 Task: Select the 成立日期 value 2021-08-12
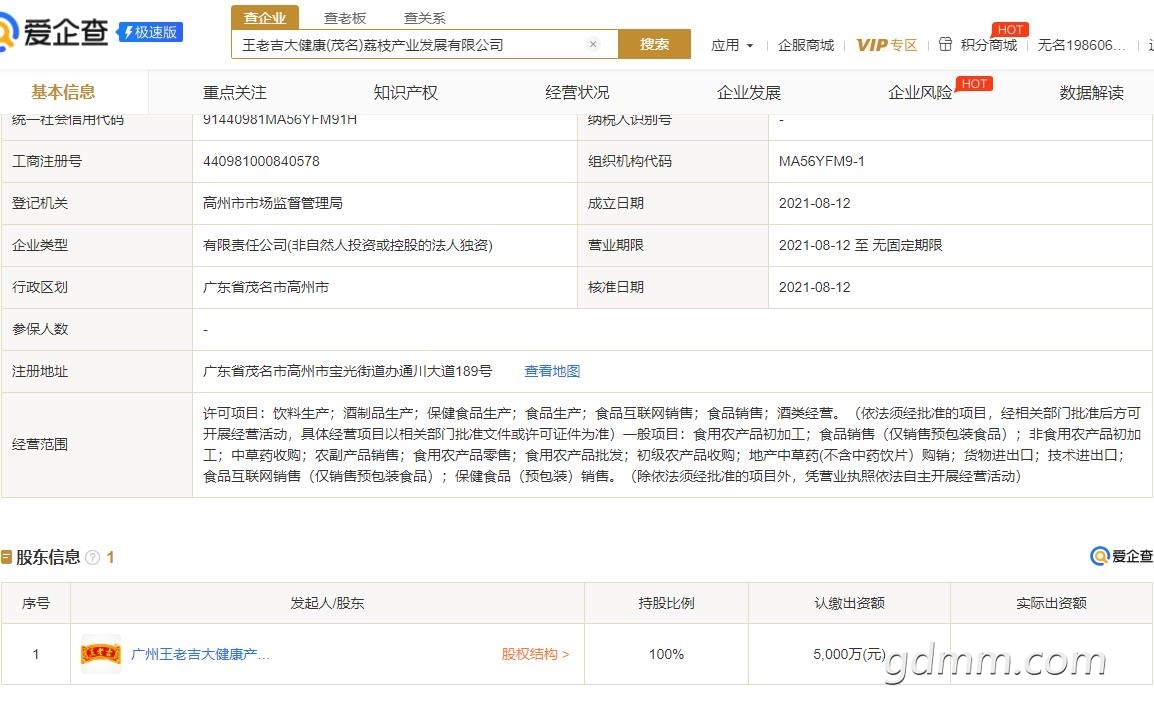point(814,203)
